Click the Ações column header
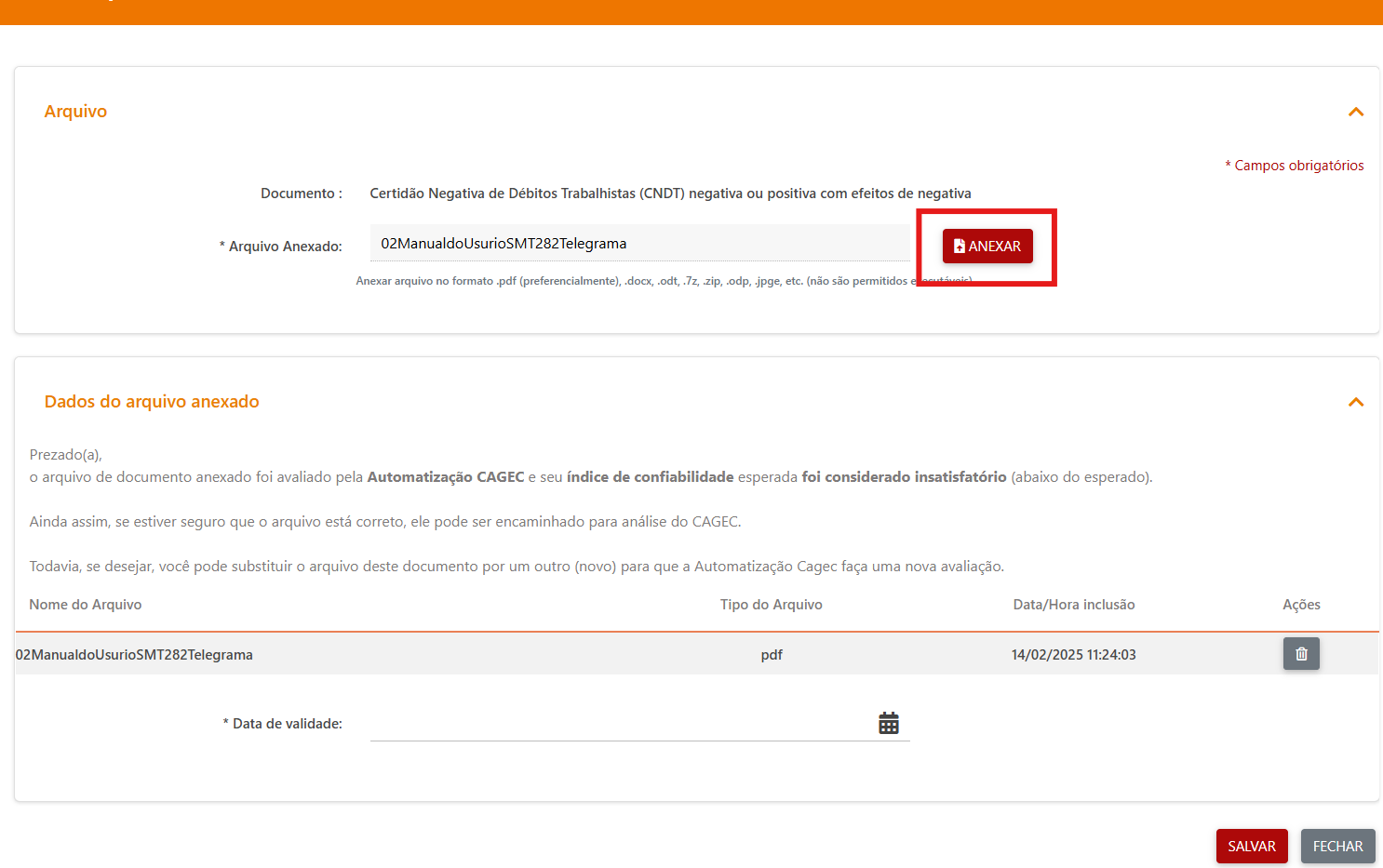 point(1300,605)
